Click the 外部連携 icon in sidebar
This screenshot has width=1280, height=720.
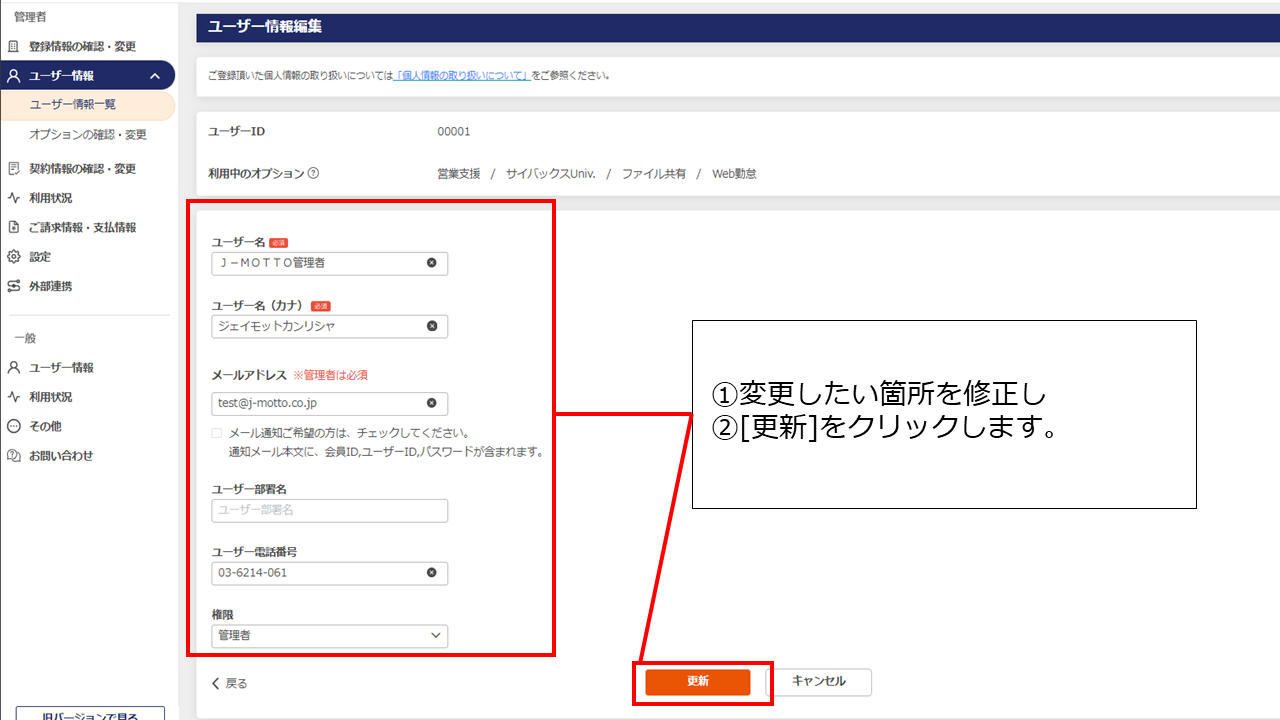pos(14,286)
